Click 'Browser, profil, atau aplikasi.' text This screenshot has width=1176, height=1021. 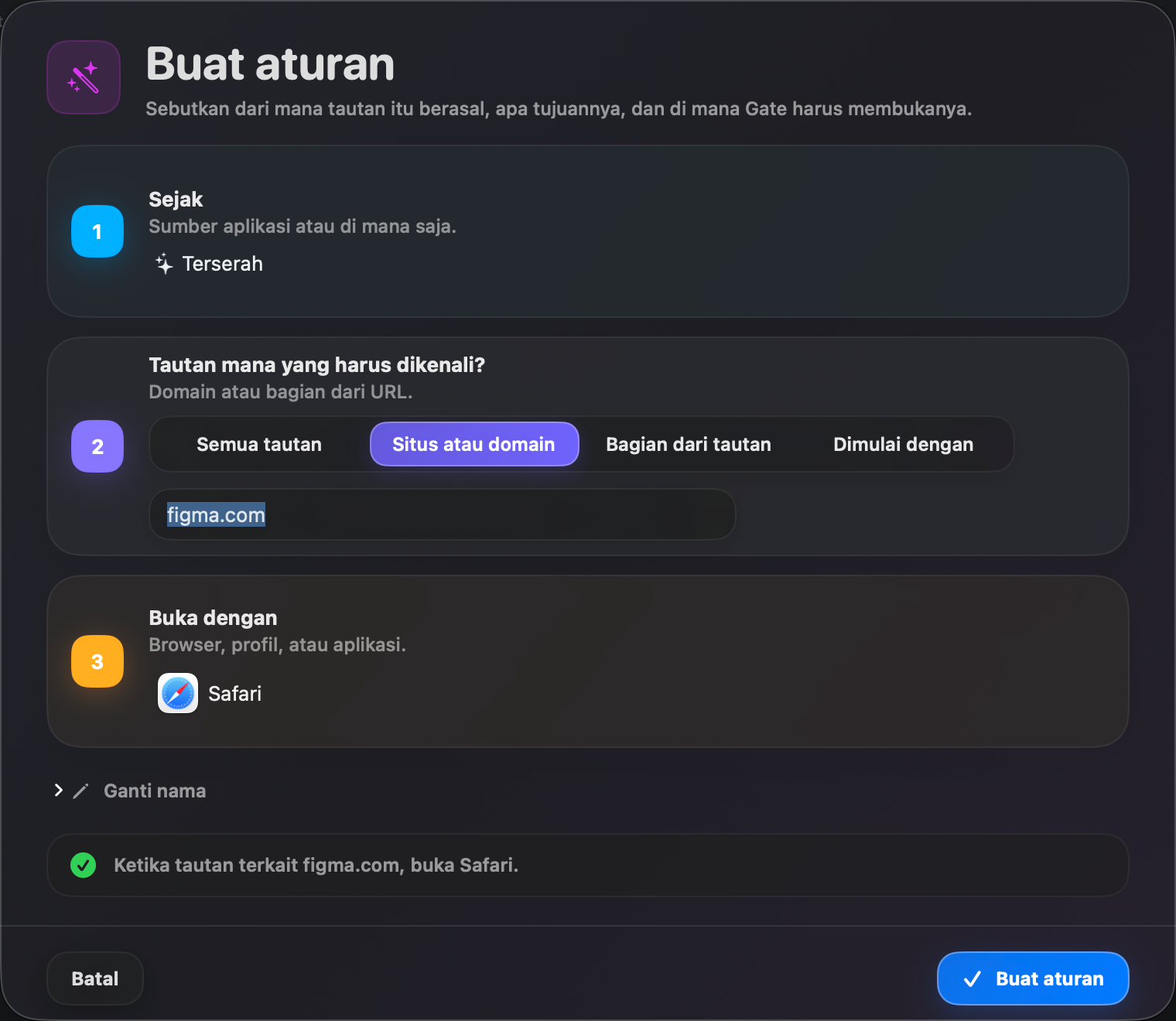coord(277,645)
